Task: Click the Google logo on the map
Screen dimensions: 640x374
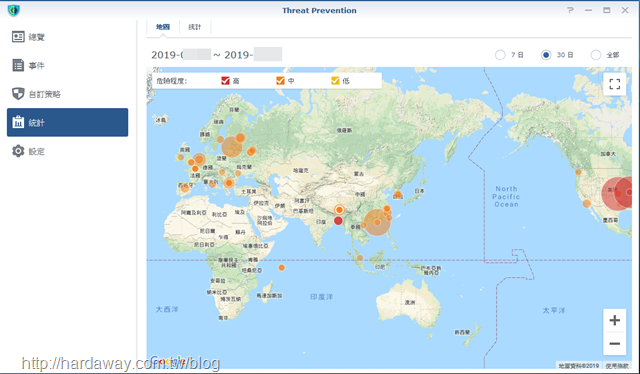Action: (168, 361)
